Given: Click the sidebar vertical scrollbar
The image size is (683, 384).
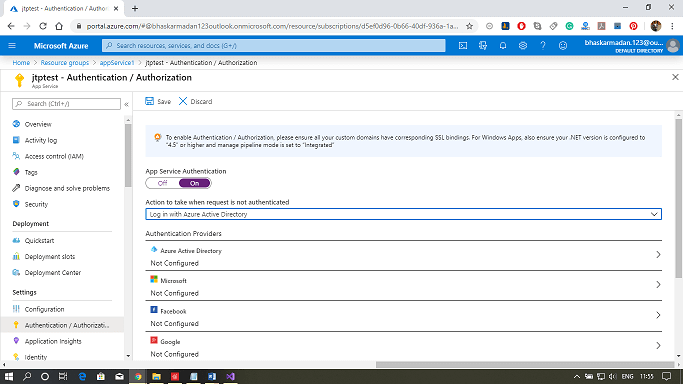Looking at the screenshot, I should pos(128,155).
